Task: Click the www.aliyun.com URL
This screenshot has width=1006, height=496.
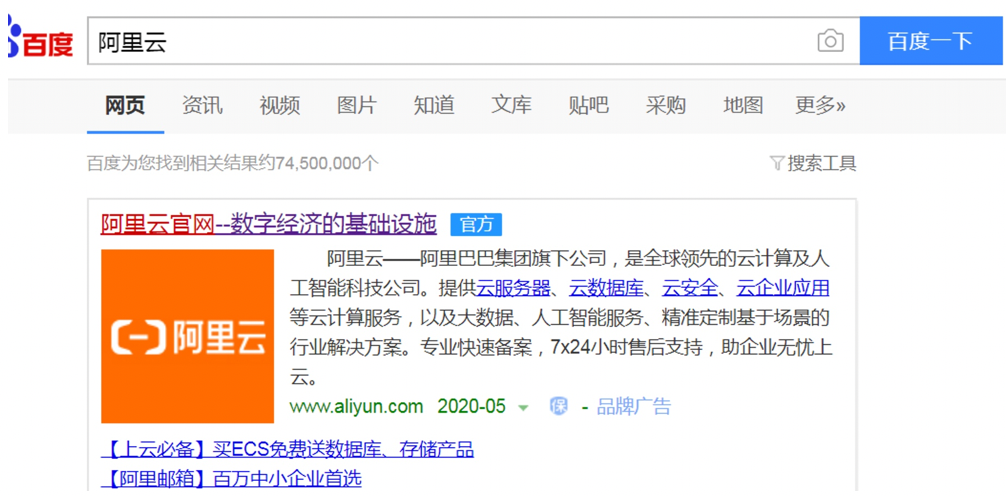Action: (357, 407)
